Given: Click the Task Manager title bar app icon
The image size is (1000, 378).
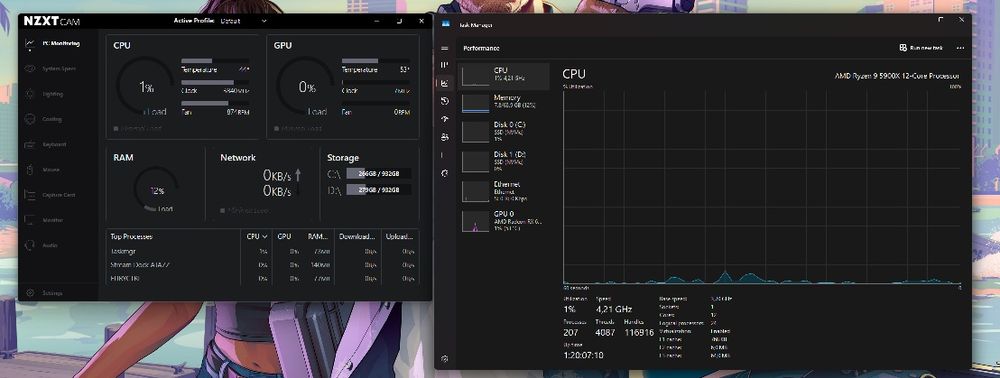Looking at the screenshot, I should pyautogui.click(x=445, y=25).
